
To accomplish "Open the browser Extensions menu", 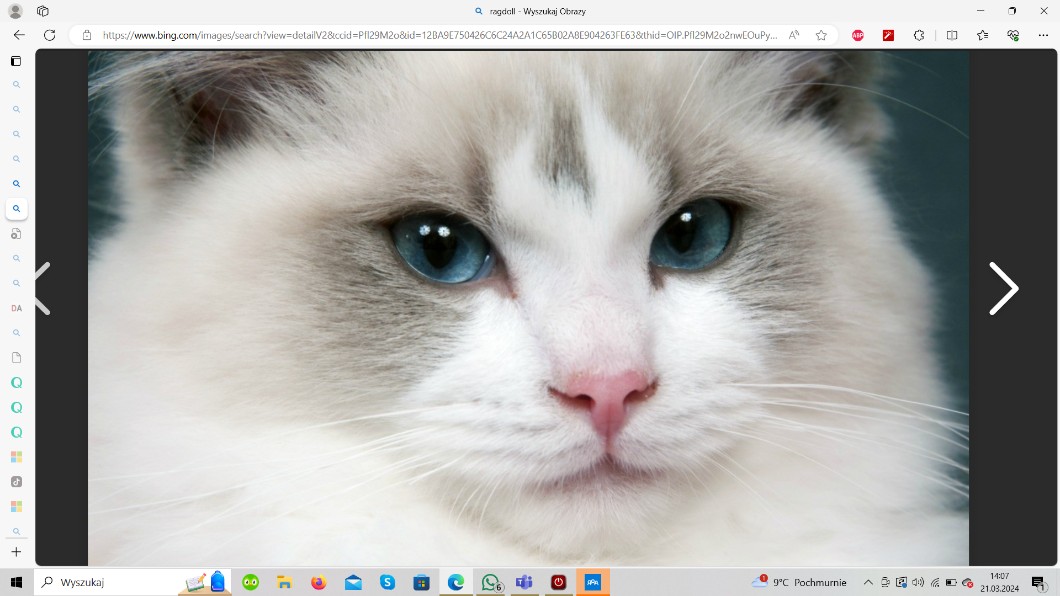I will coord(919,35).
